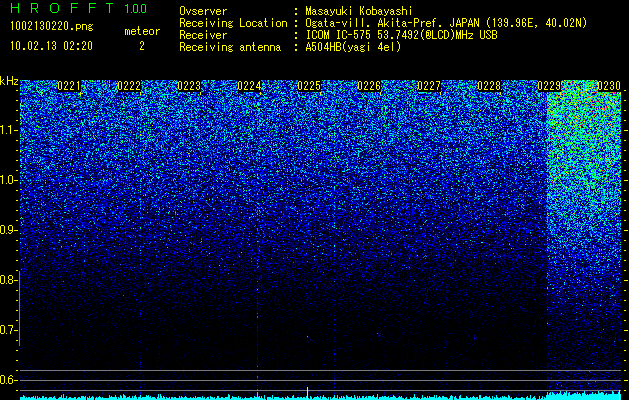Select the filename 1002130220.png
This screenshot has height=400, width=629.
(x=51, y=27)
